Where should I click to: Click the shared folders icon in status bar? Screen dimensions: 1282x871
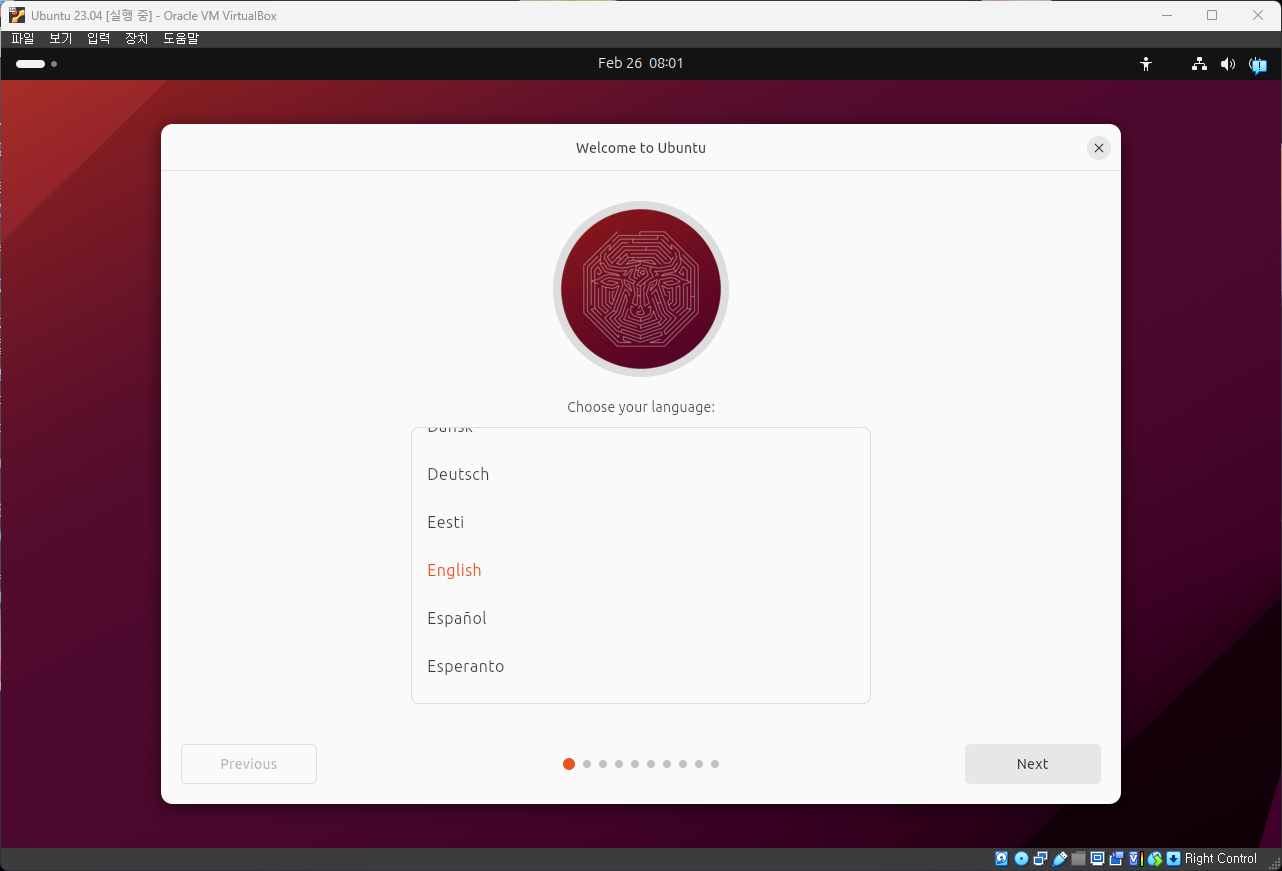click(1078, 858)
